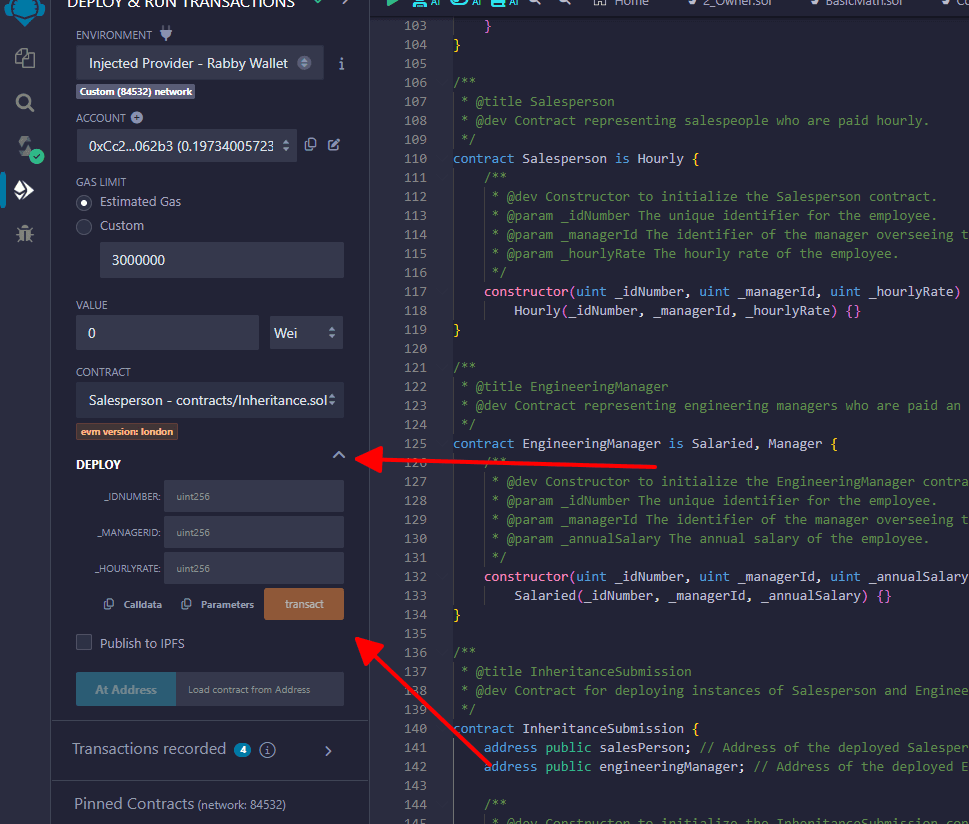Viewport: 969px width, 824px height.
Task: Open the Salesperson contract selection dropdown
Action: pos(209,400)
